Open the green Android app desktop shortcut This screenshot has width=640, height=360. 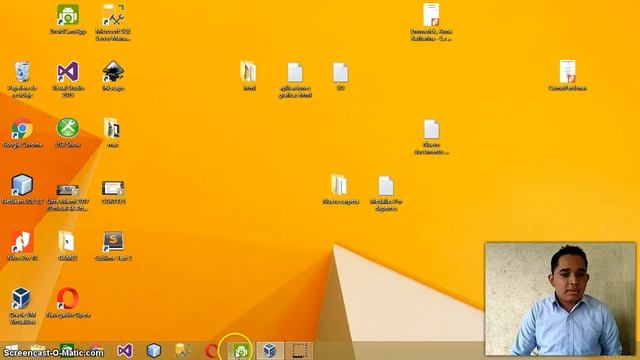[x=68, y=19]
